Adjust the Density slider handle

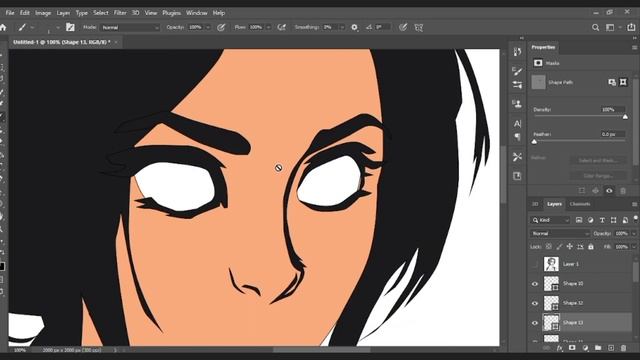[x=625, y=117]
